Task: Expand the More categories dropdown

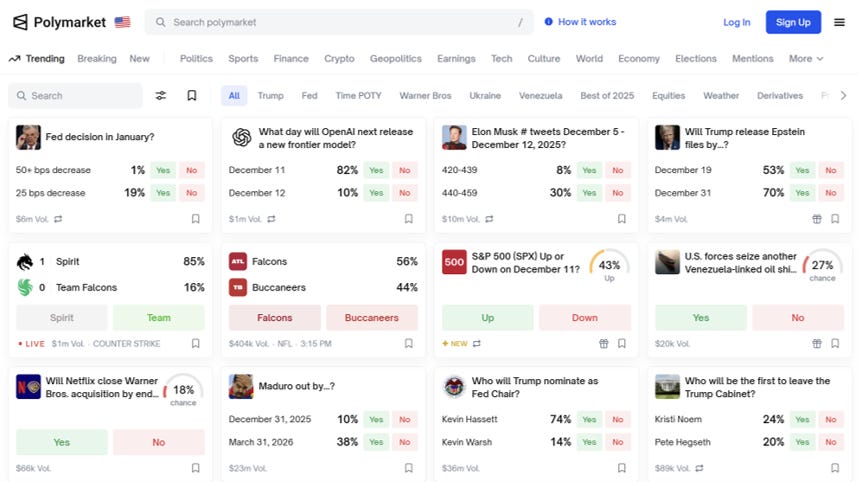Action: pos(806,59)
